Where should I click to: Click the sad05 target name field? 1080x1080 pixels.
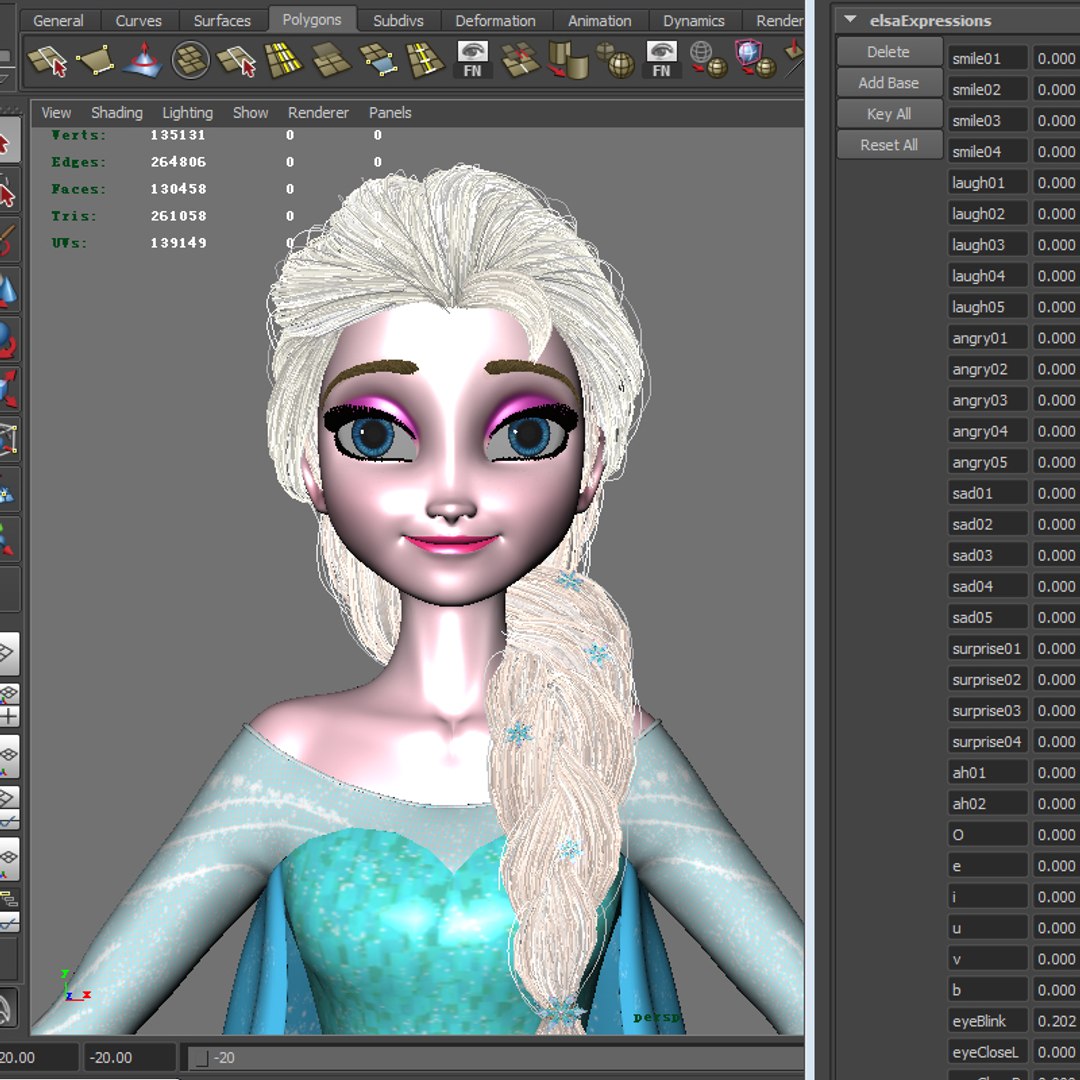987,617
